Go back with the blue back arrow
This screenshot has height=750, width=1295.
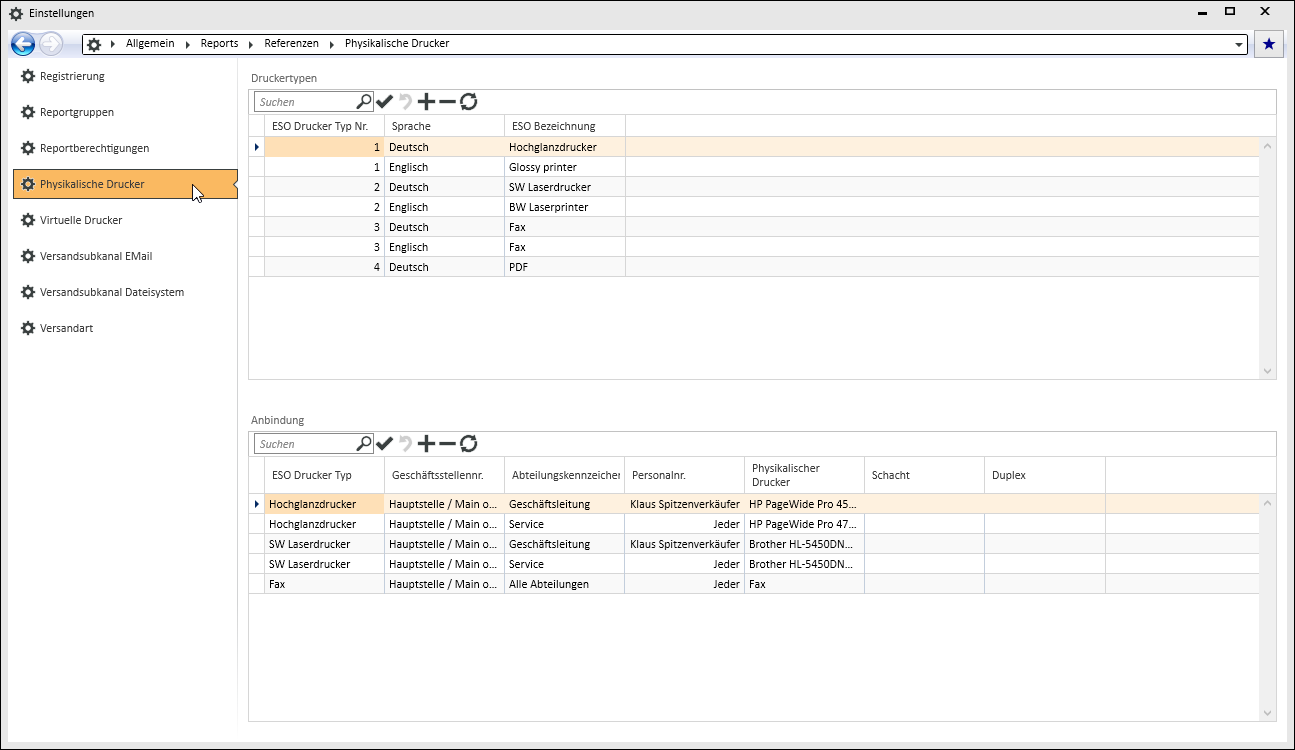[x=22, y=44]
